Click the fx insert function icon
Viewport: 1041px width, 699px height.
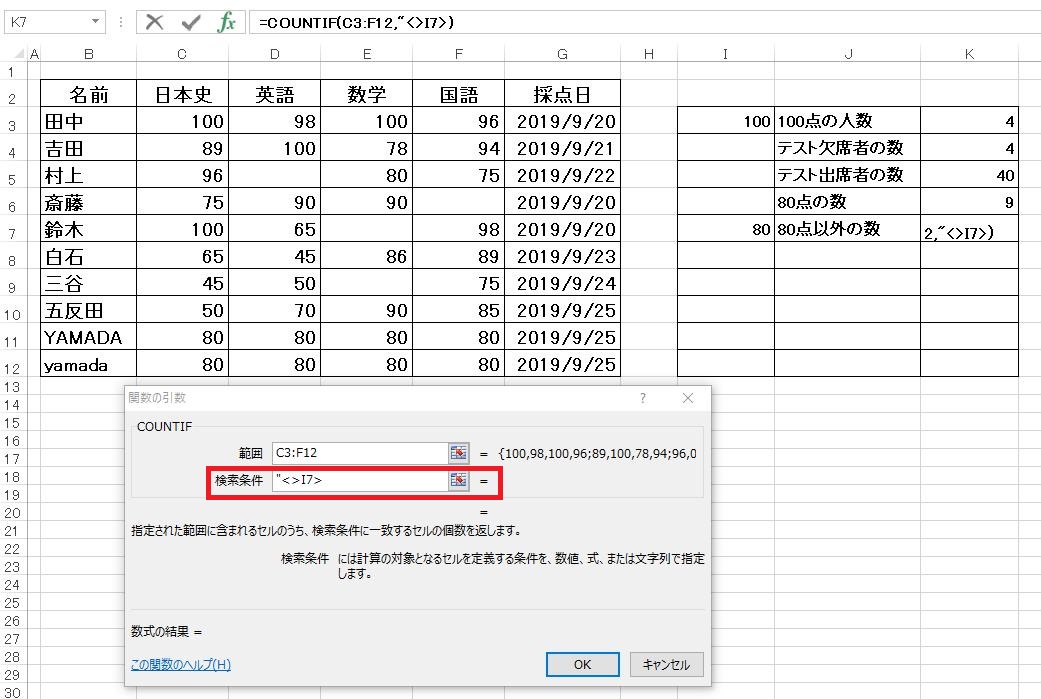227,22
